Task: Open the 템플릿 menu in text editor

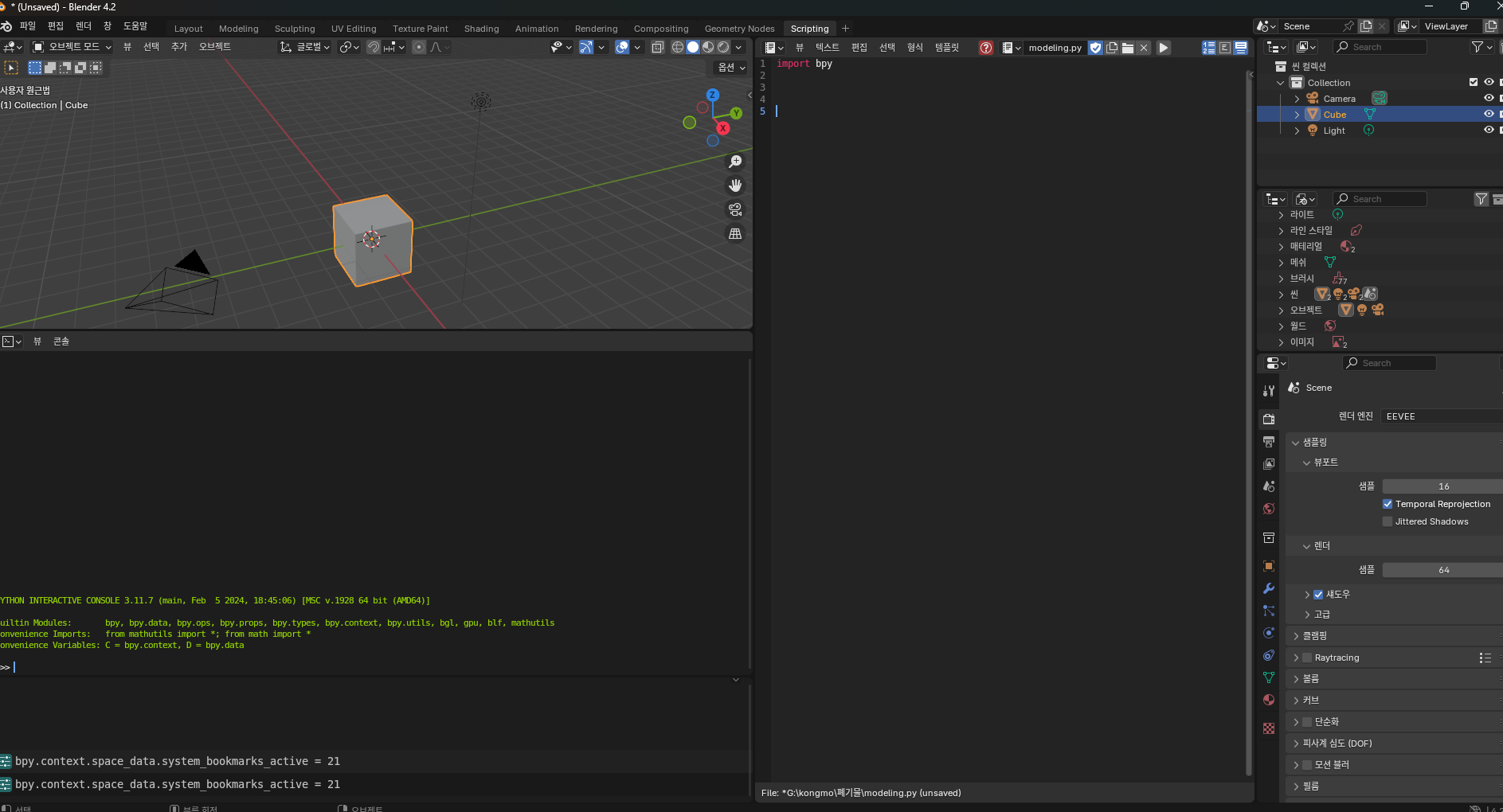Action: pos(947,48)
